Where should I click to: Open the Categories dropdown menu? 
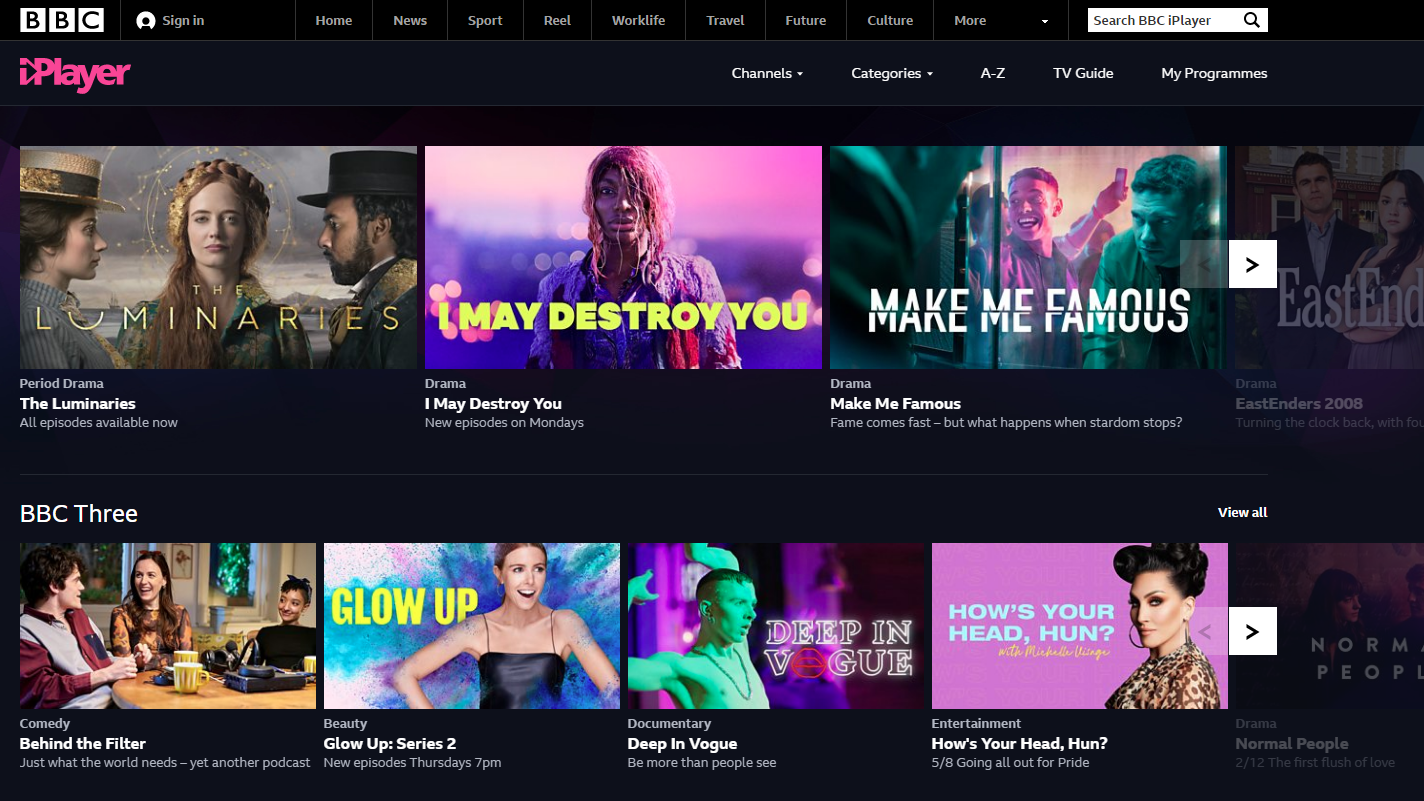[x=891, y=73]
